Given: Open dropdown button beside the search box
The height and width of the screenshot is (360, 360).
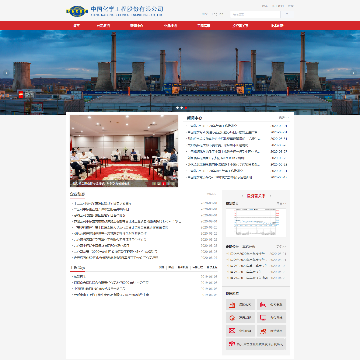Looking at the screenshot, I should [x=287, y=14].
